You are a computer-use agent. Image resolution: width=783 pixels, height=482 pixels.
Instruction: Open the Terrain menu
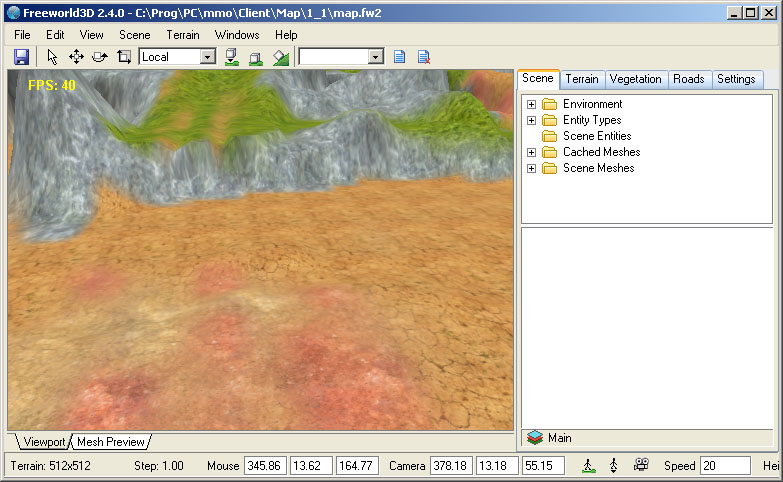coord(183,35)
